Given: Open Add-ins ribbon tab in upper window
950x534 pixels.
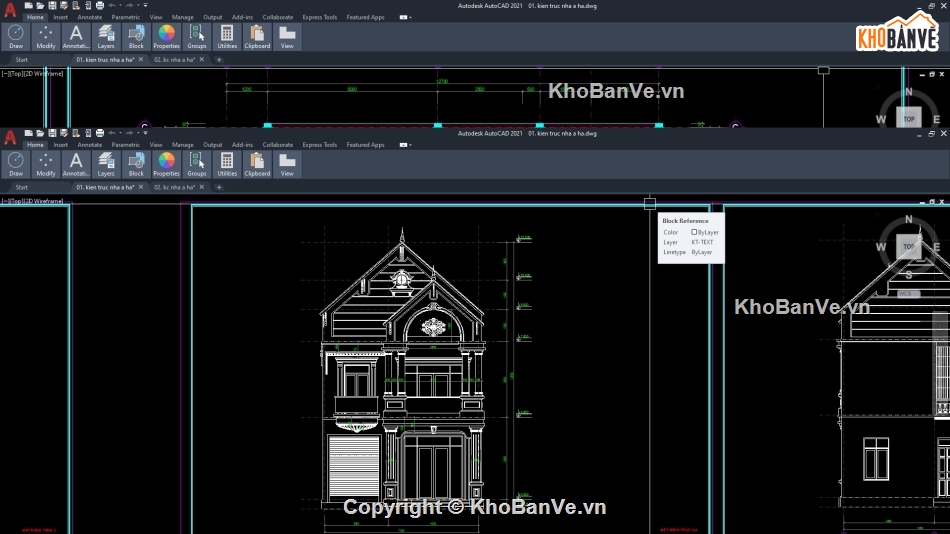Looking at the screenshot, I should [242, 18].
